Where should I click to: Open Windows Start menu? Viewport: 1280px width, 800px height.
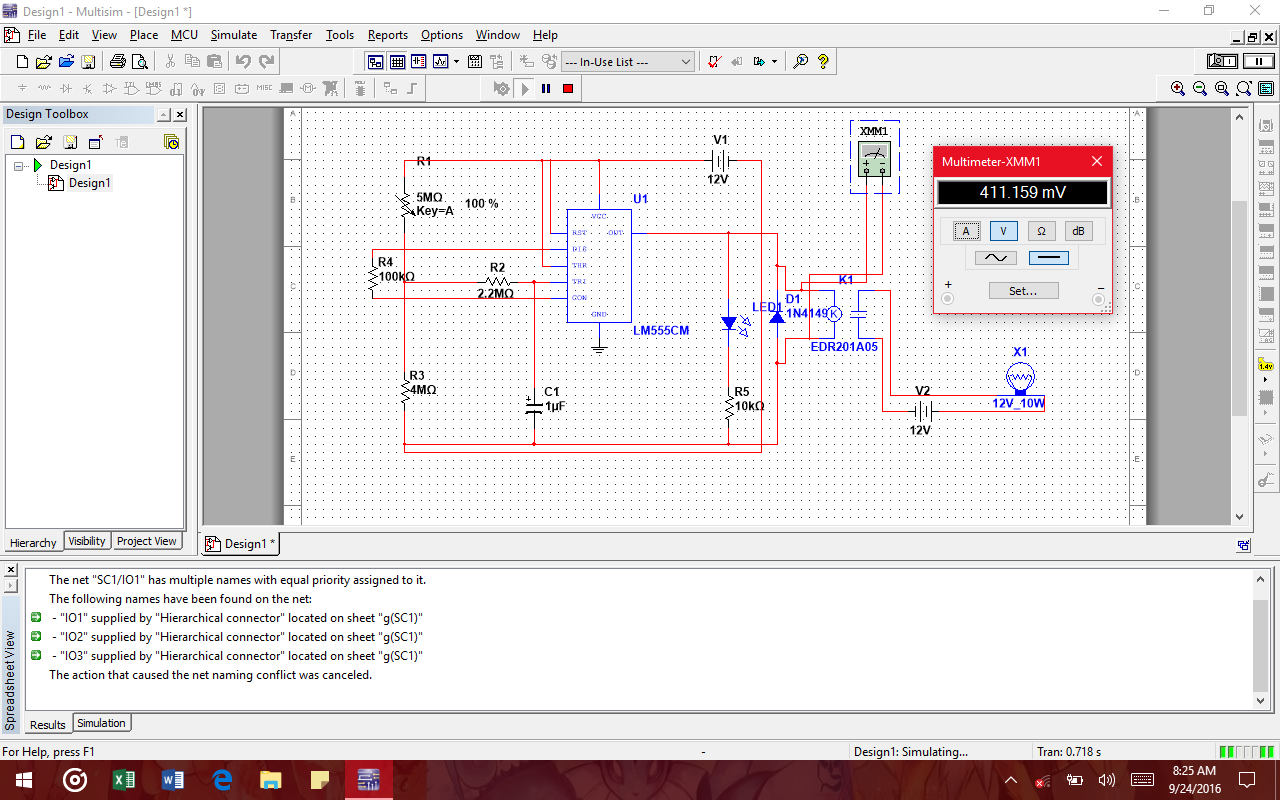tap(24, 780)
